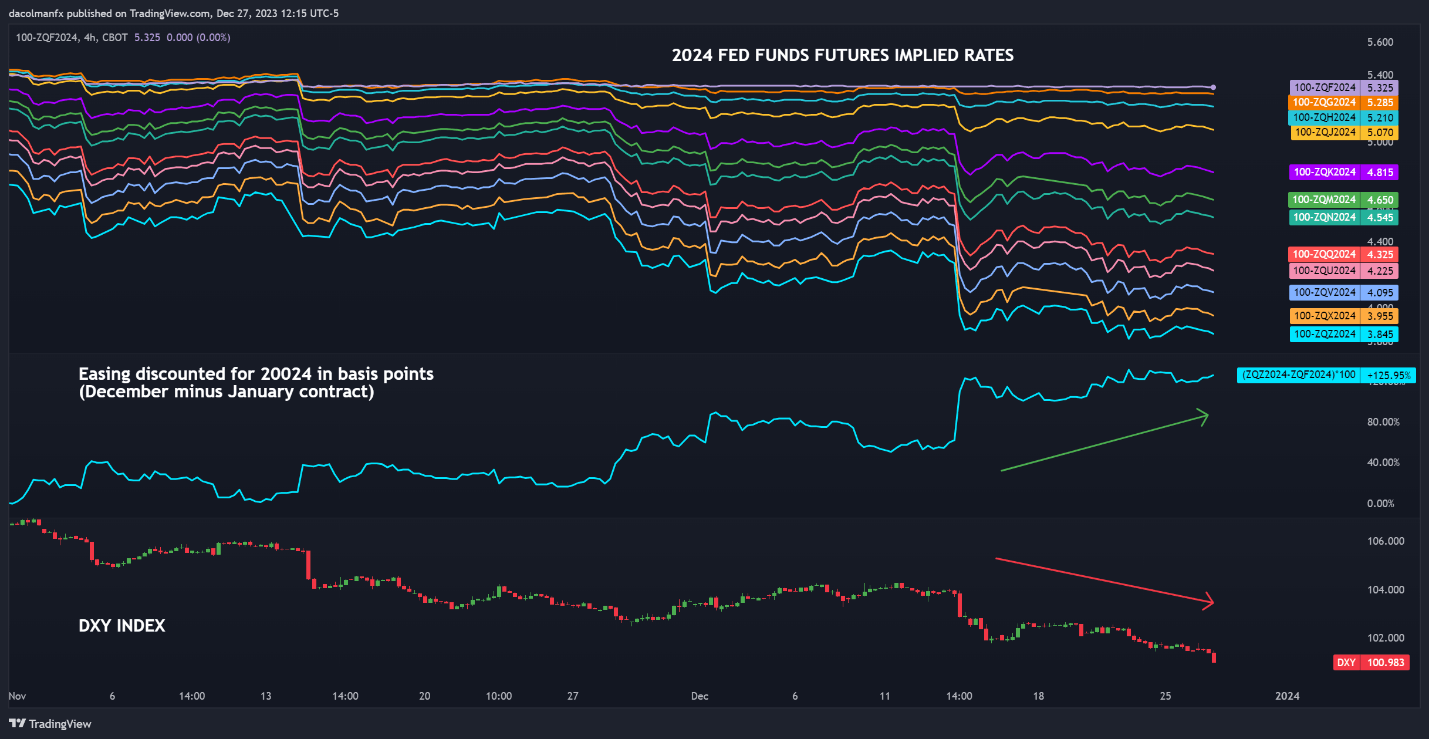Screen dimensions: 1429x739
Task: Click the 13 date on time axis
Action: coord(267,695)
